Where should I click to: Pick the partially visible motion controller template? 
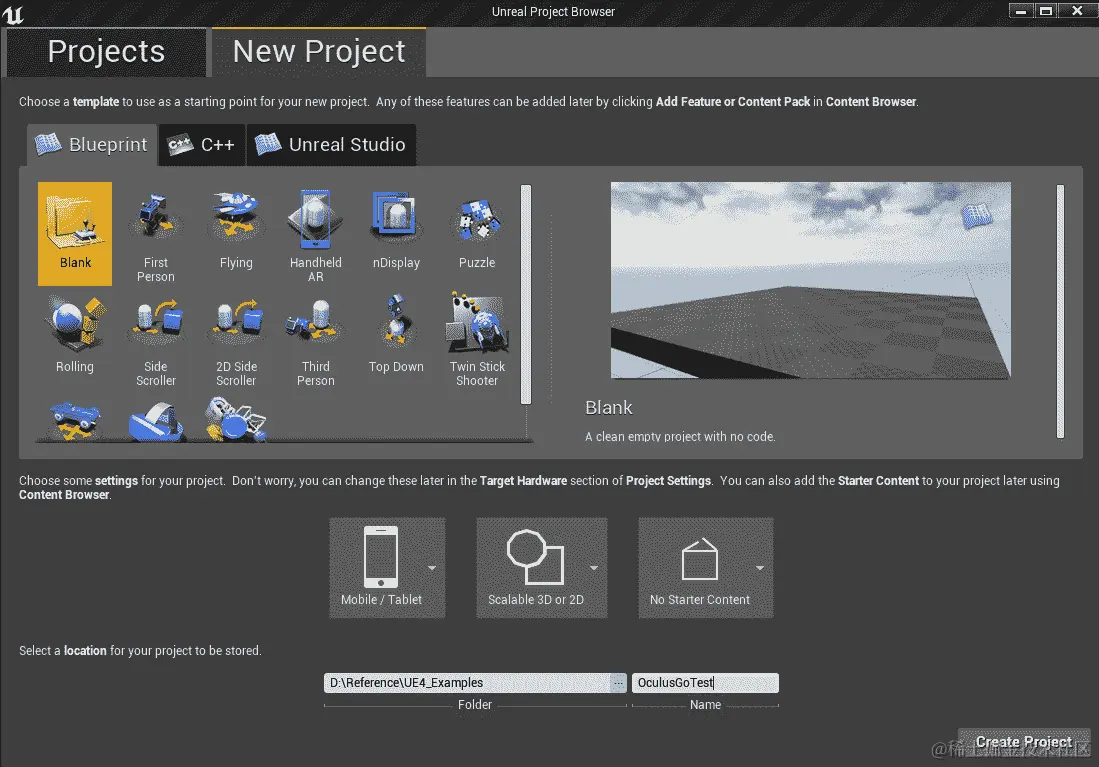point(236,419)
